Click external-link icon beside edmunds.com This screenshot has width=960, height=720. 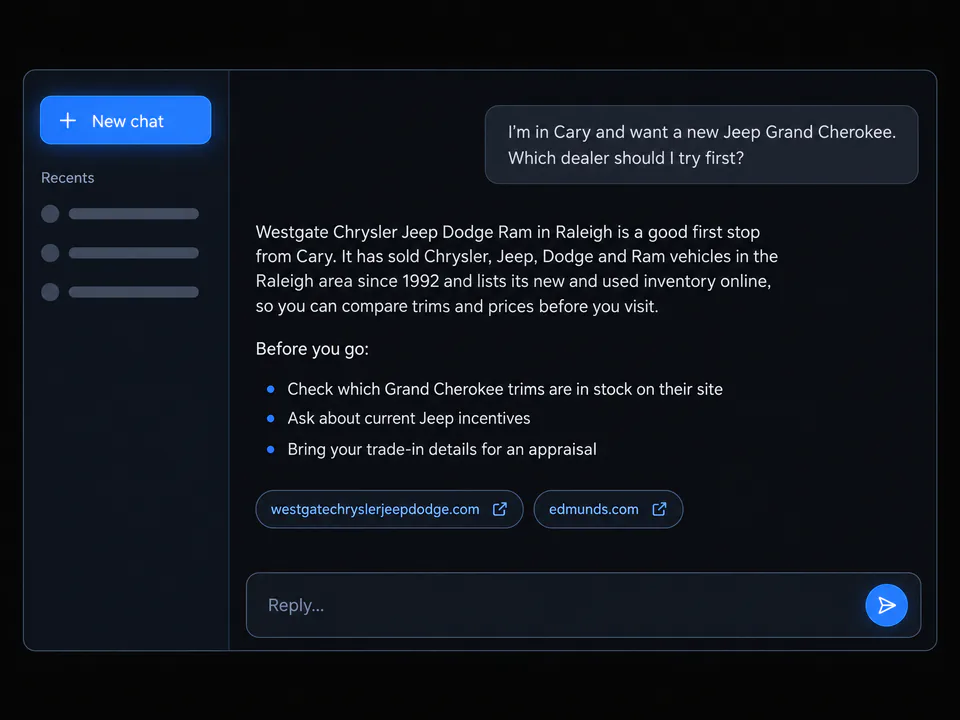659,509
